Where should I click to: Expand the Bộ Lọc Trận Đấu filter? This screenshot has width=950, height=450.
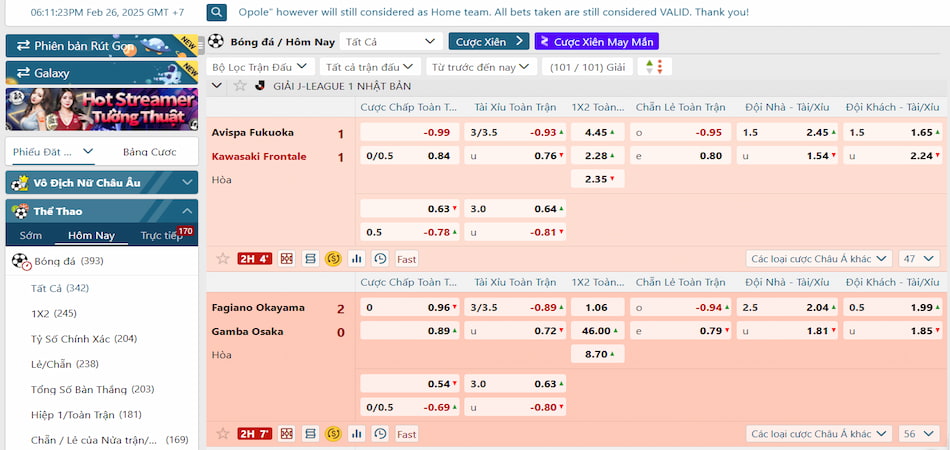pyautogui.click(x=261, y=67)
